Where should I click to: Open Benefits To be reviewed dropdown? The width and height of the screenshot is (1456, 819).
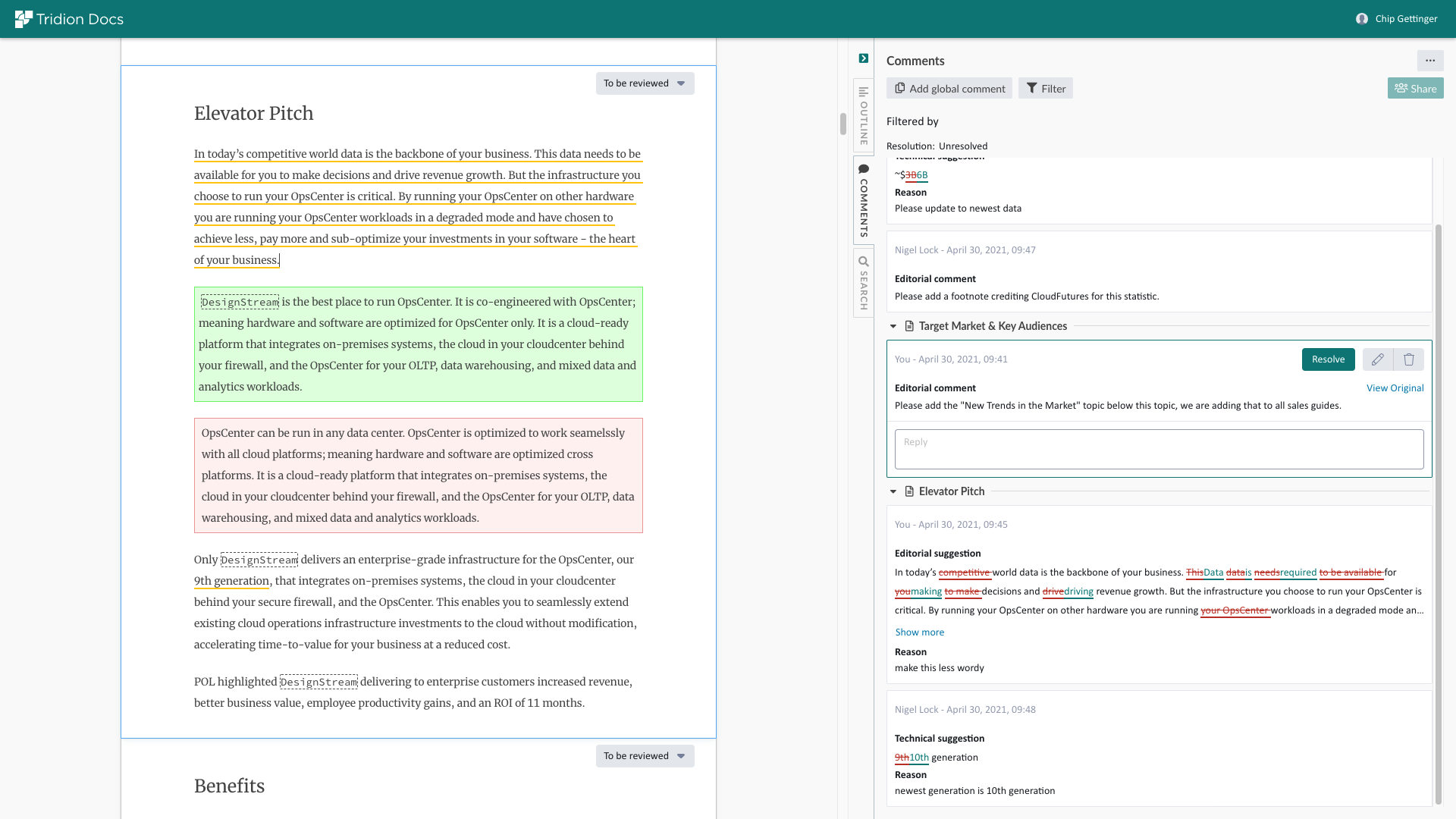pyautogui.click(x=645, y=756)
